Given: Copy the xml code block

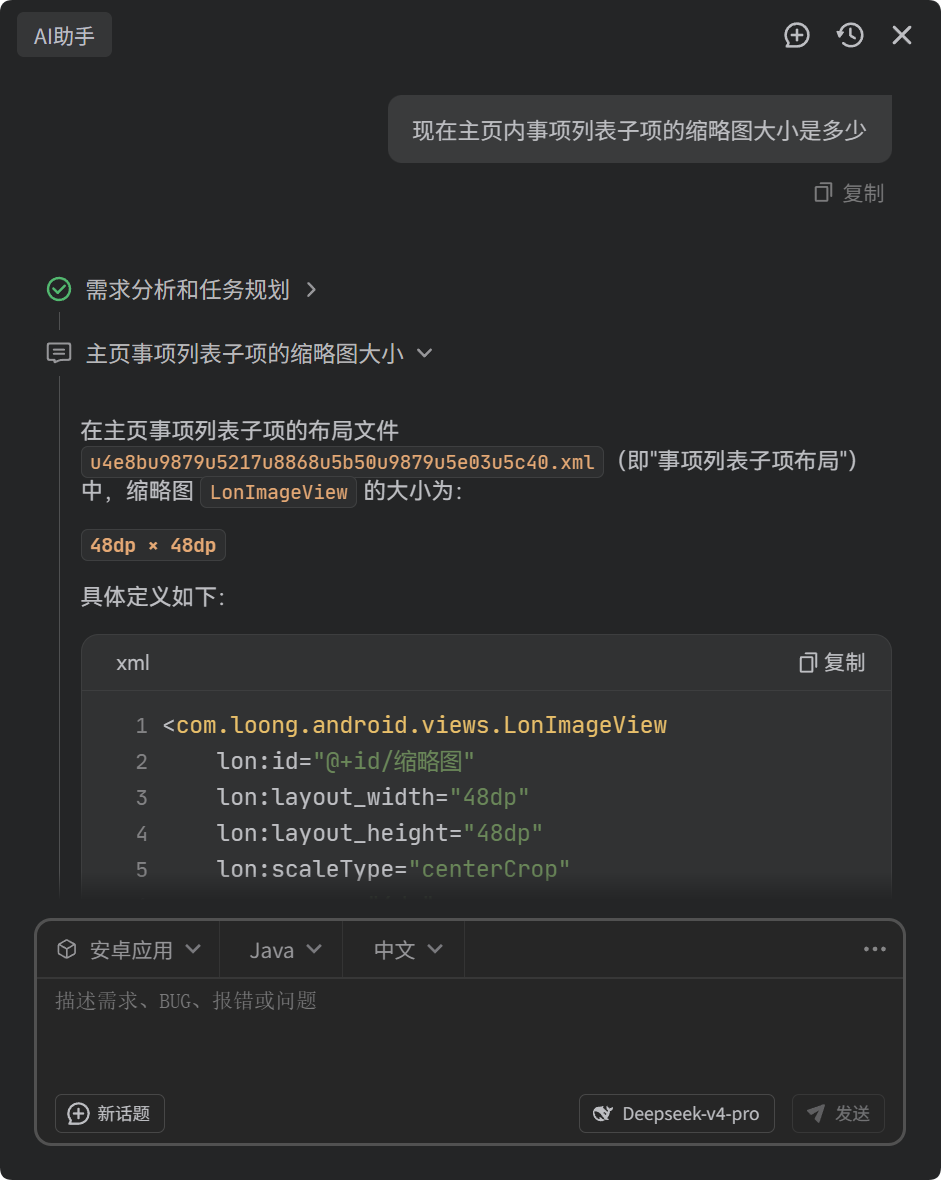Looking at the screenshot, I should click(x=832, y=663).
